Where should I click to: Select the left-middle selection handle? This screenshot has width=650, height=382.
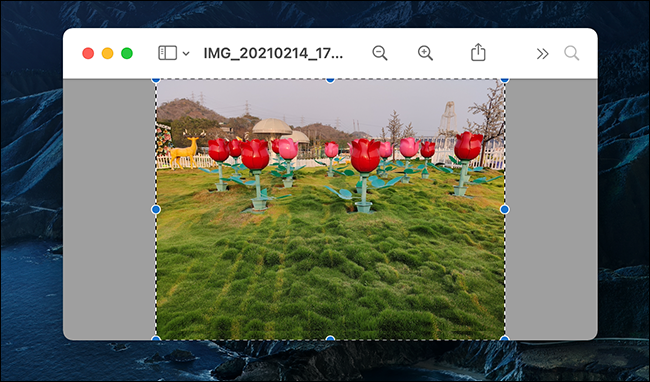click(156, 210)
